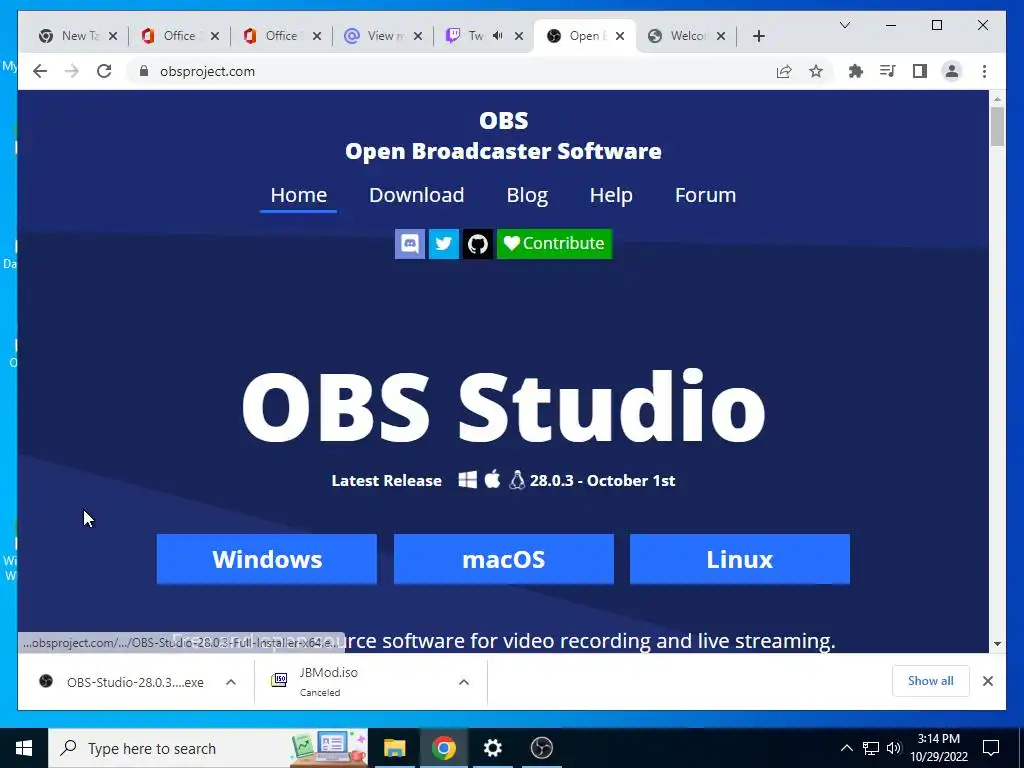The image size is (1024, 768).
Task: Open the Twitter icon link
Action: 443,244
